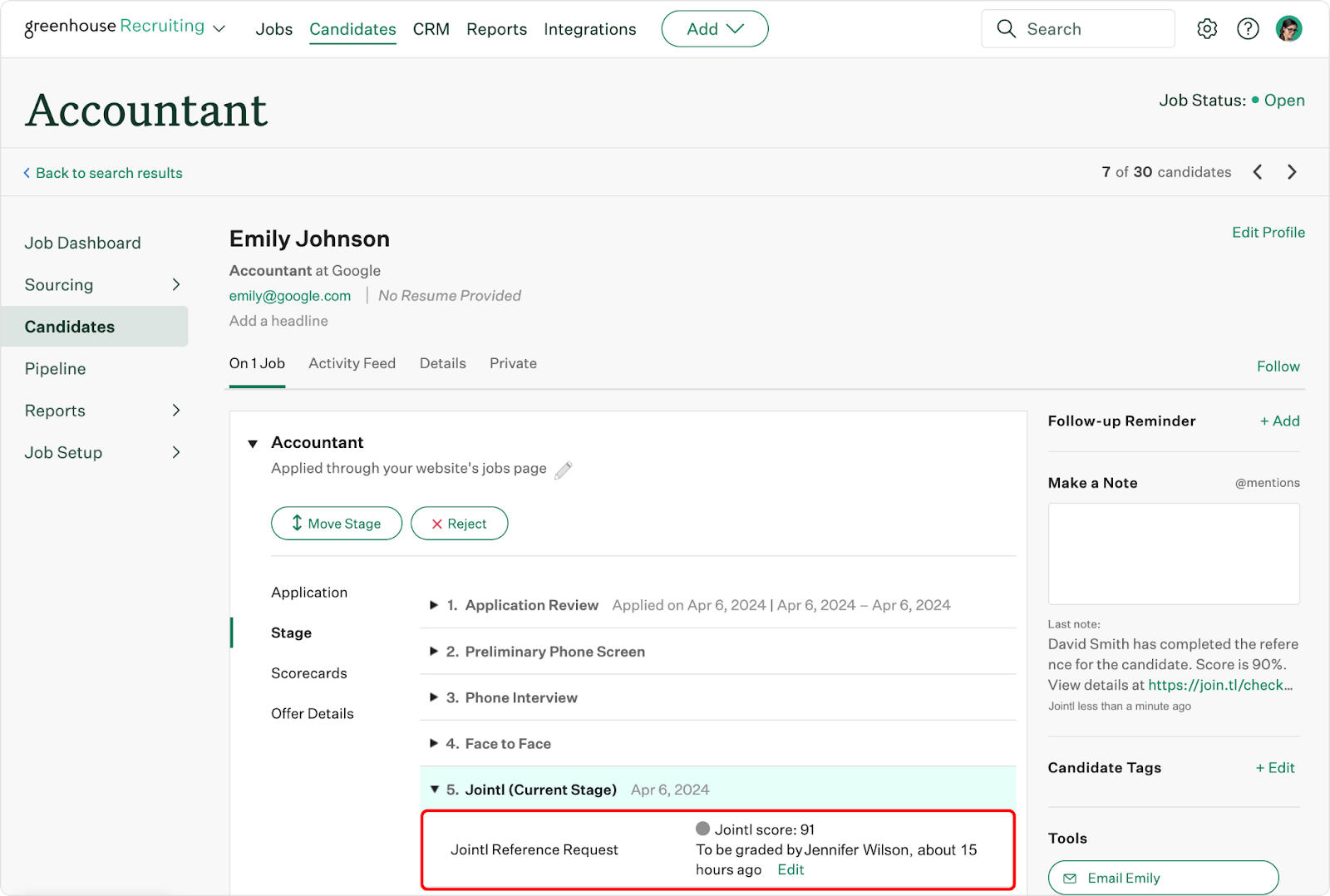Expand the Phone Interview stage
Viewport: 1330px width, 896px height.
tap(434, 697)
